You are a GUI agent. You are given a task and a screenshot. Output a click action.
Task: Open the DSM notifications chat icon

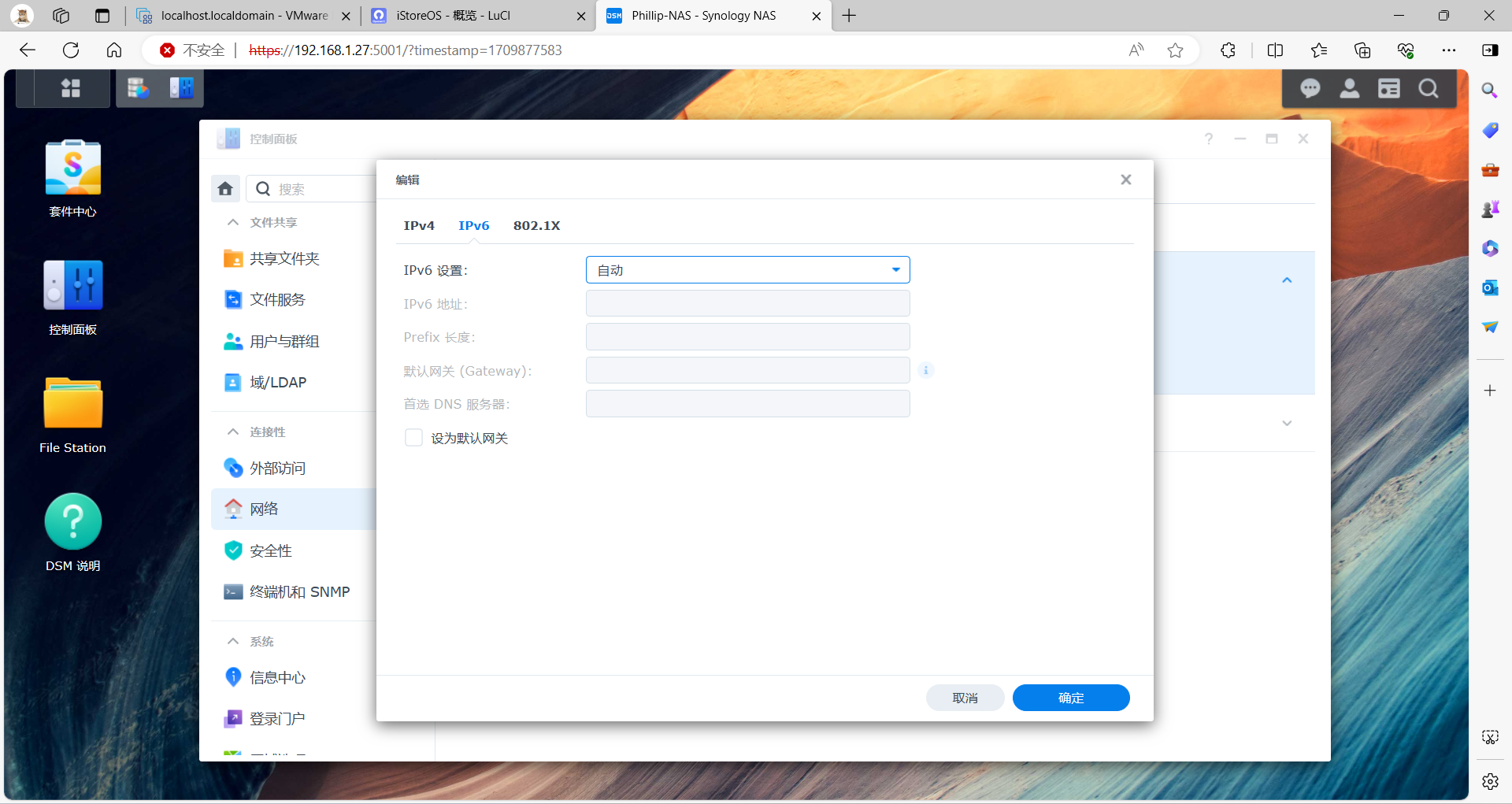click(1310, 88)
